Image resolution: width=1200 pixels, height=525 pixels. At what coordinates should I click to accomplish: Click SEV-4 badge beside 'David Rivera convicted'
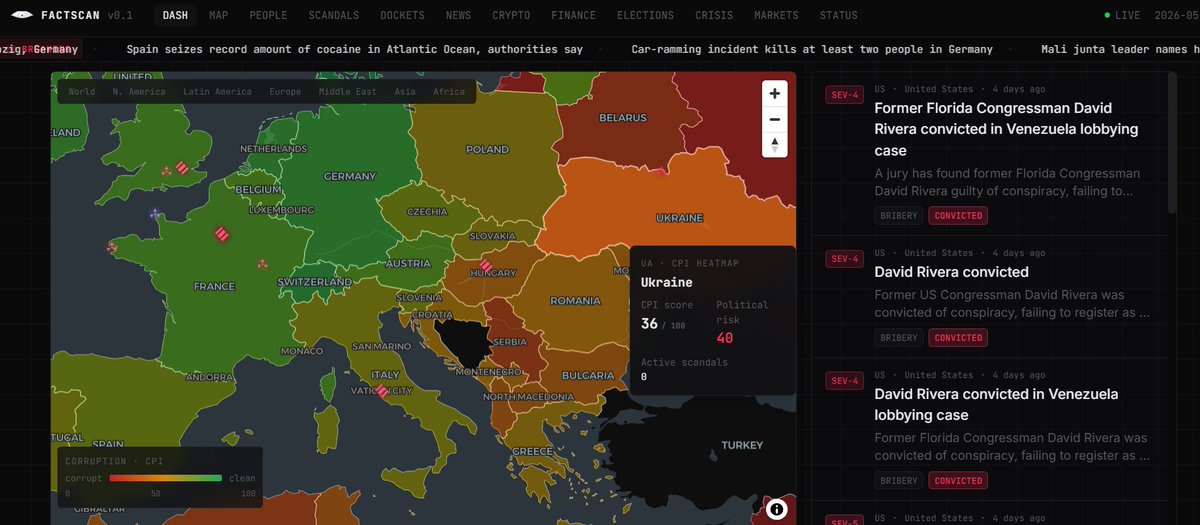pyautogui.click(x=843, y=259)
